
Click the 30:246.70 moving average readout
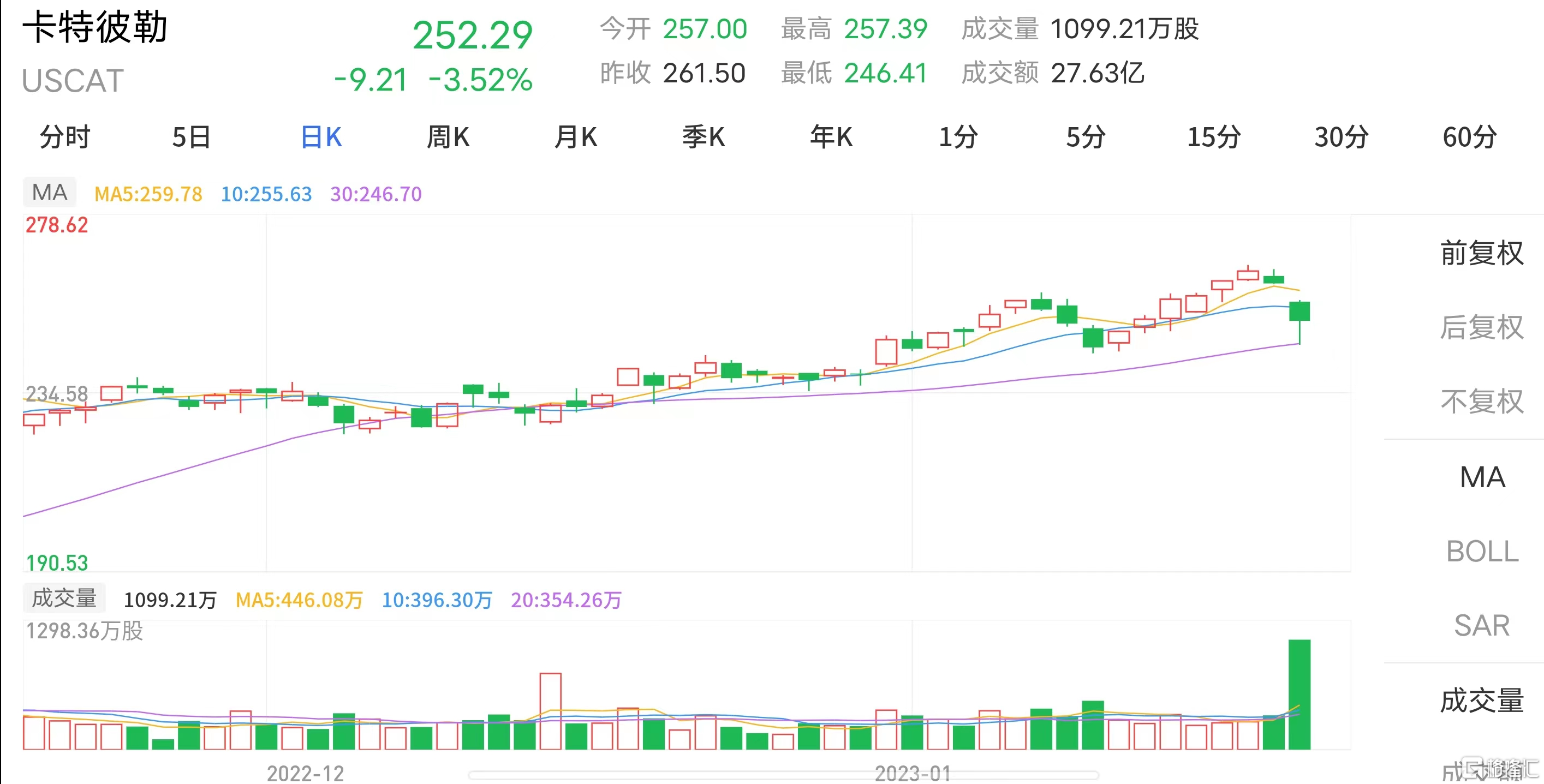(376, 194)
